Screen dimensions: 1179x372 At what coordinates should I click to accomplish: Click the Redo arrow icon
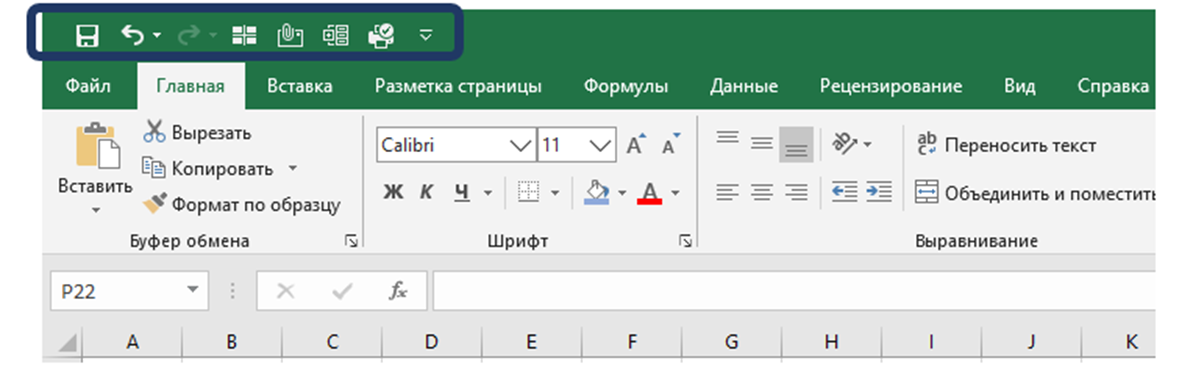(x=189, y=35)
